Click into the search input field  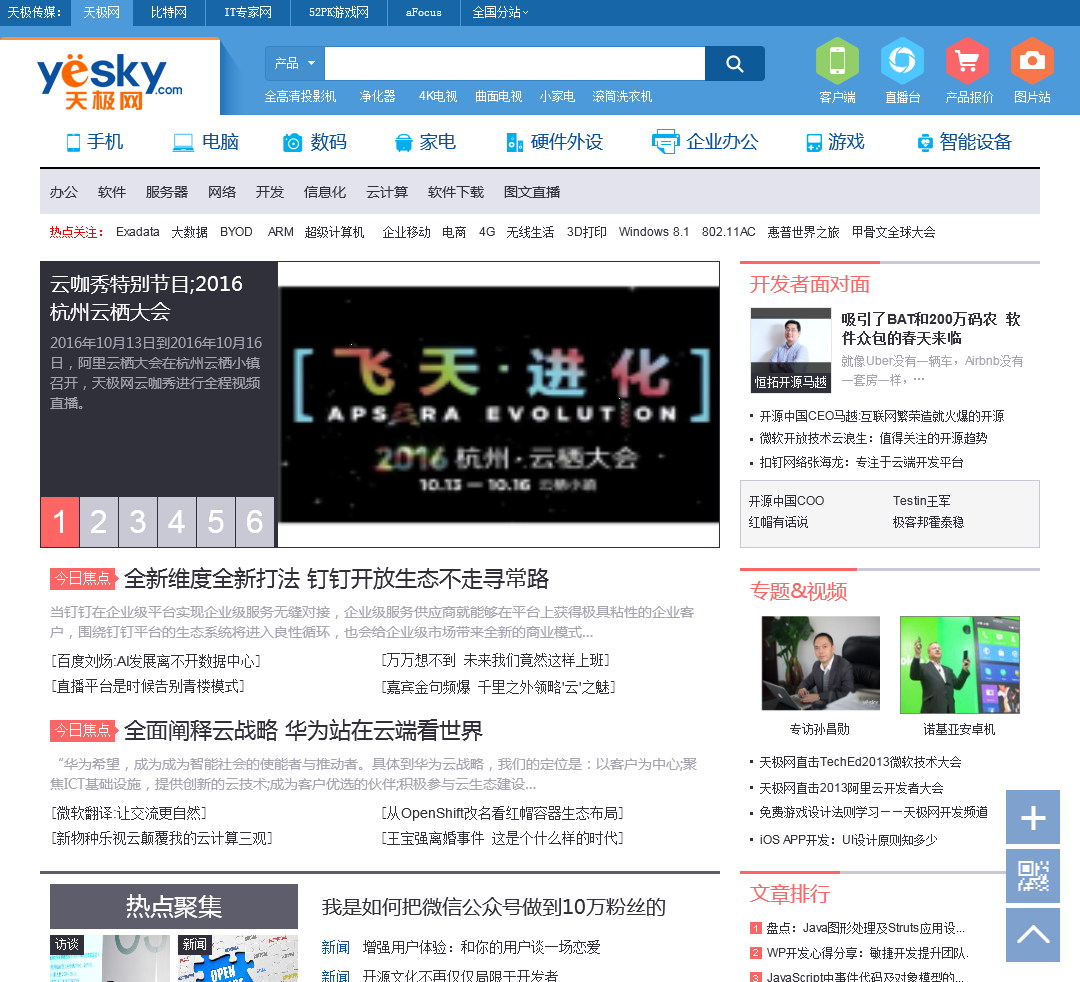pyautogui.click(x=515, y=63)
